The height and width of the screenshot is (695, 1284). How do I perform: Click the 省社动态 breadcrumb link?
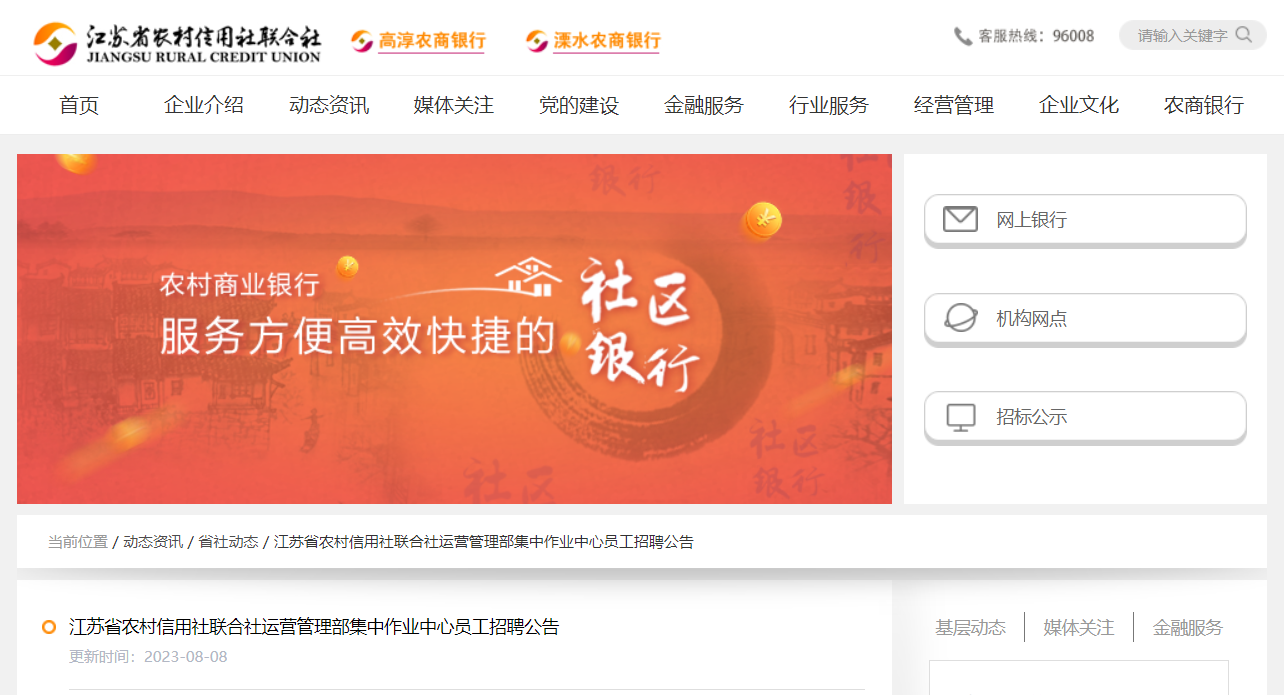click(x=228, y=541)
